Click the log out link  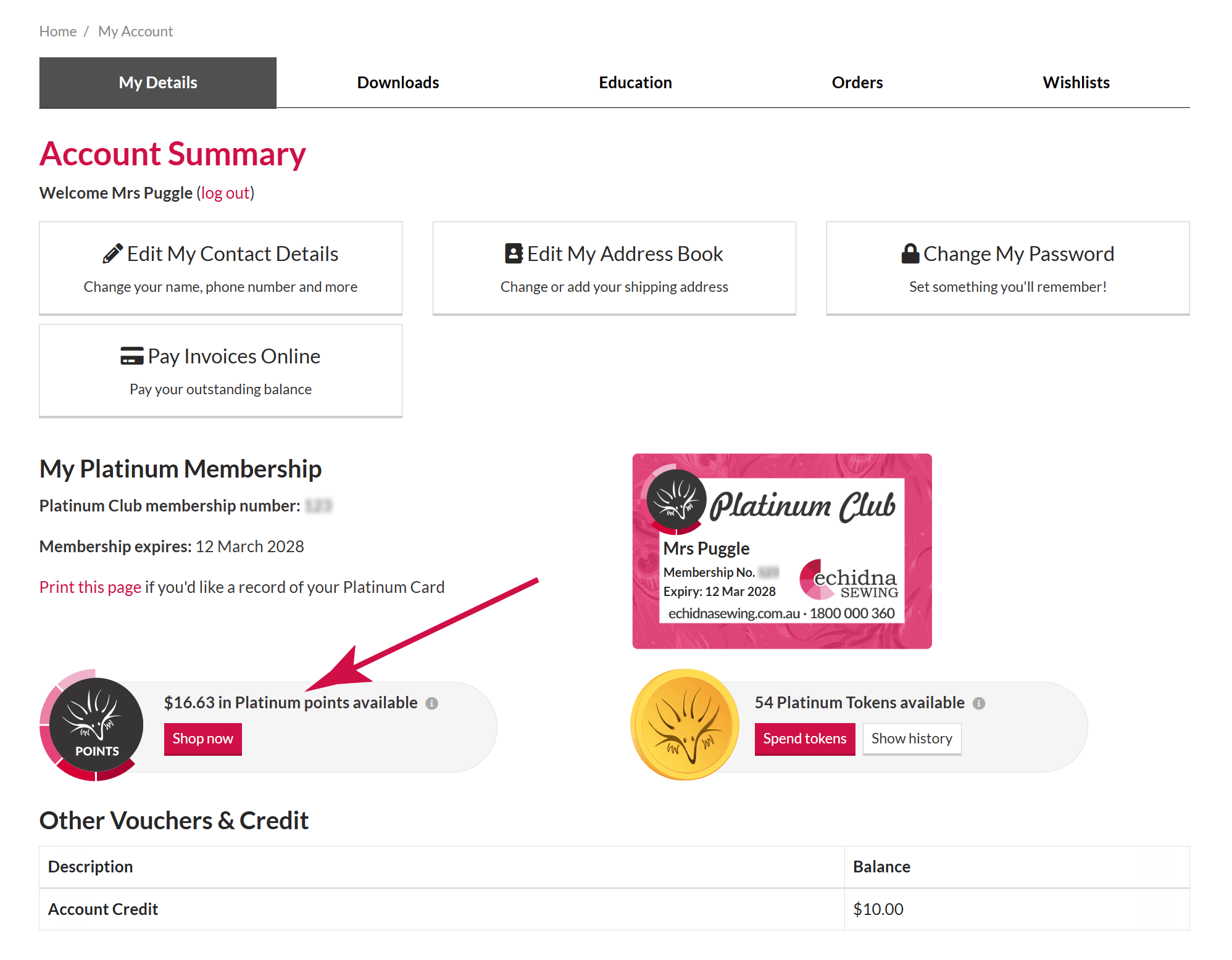point(225,193)
